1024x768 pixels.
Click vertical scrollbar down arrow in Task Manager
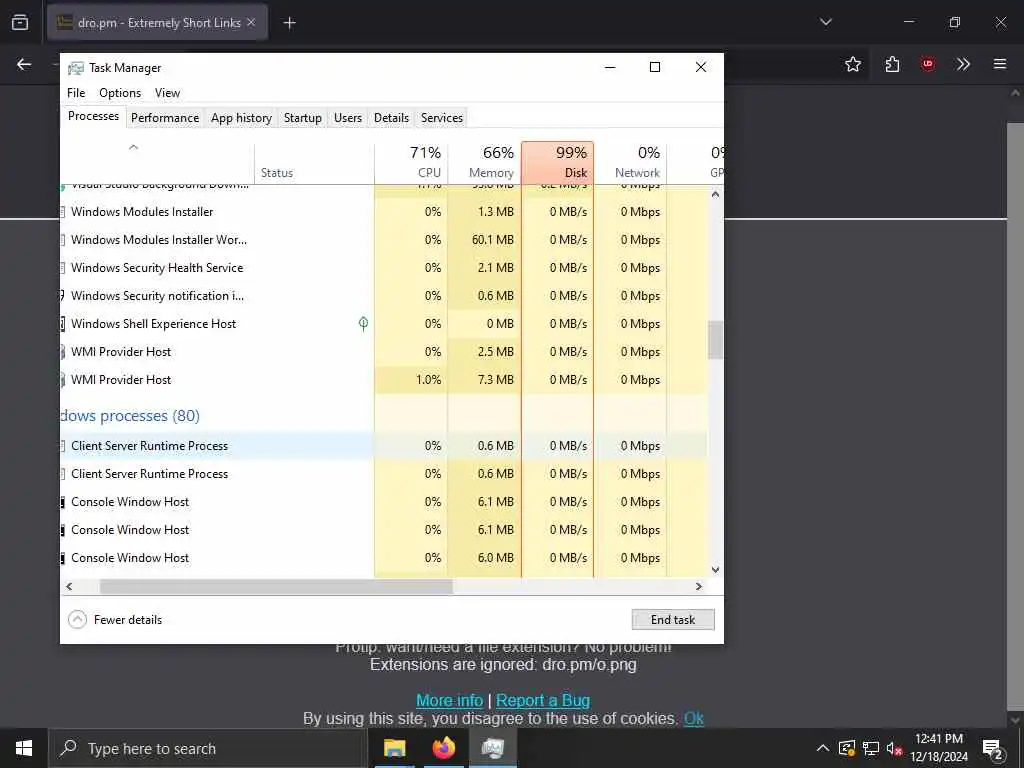(715, 569)
